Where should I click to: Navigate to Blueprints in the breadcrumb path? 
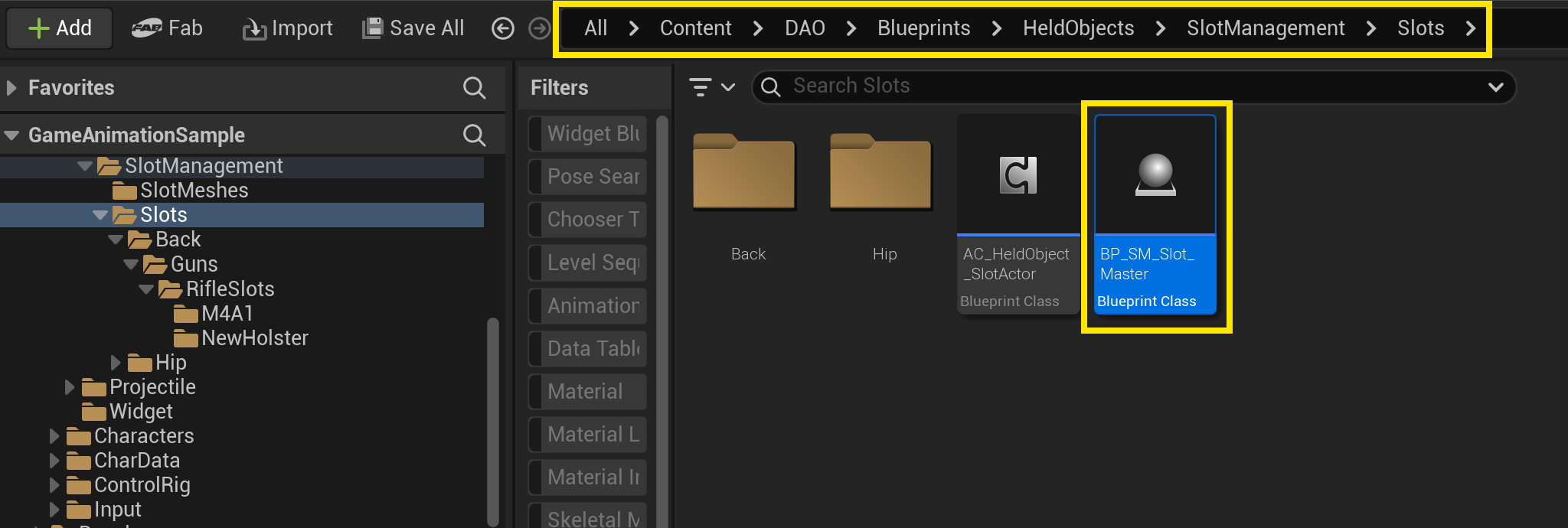pyautogui.click(x=923, y=28)
